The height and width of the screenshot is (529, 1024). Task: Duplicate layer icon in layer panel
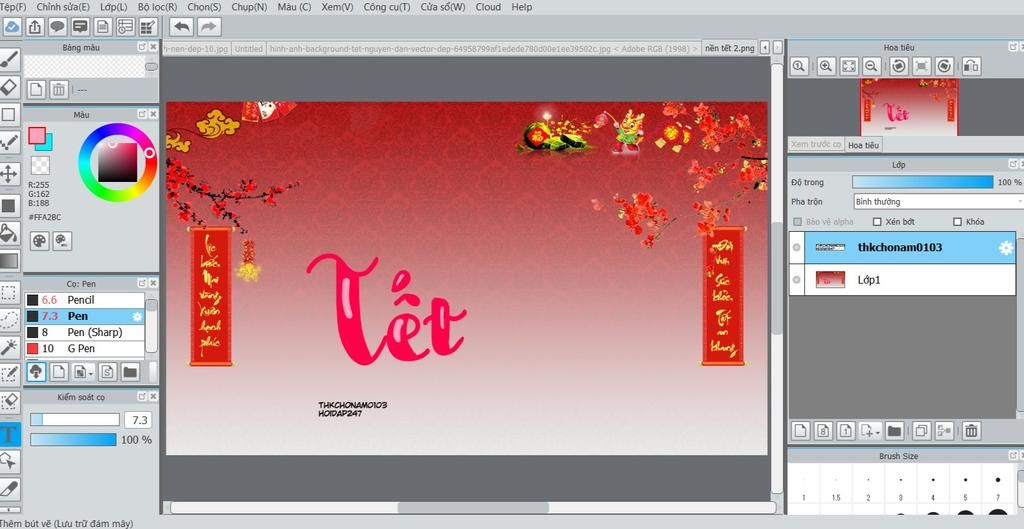tap(921, 431)
